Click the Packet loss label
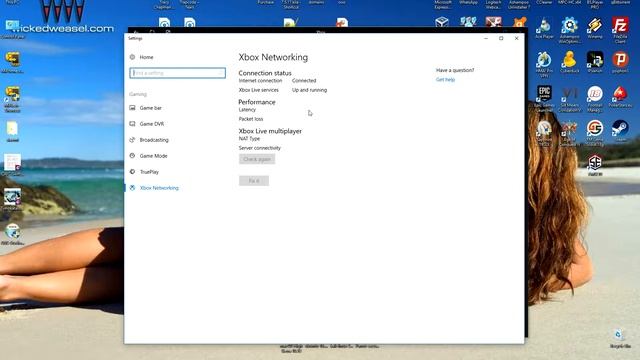This screenshot has height=360, width=640. (251, 119)
